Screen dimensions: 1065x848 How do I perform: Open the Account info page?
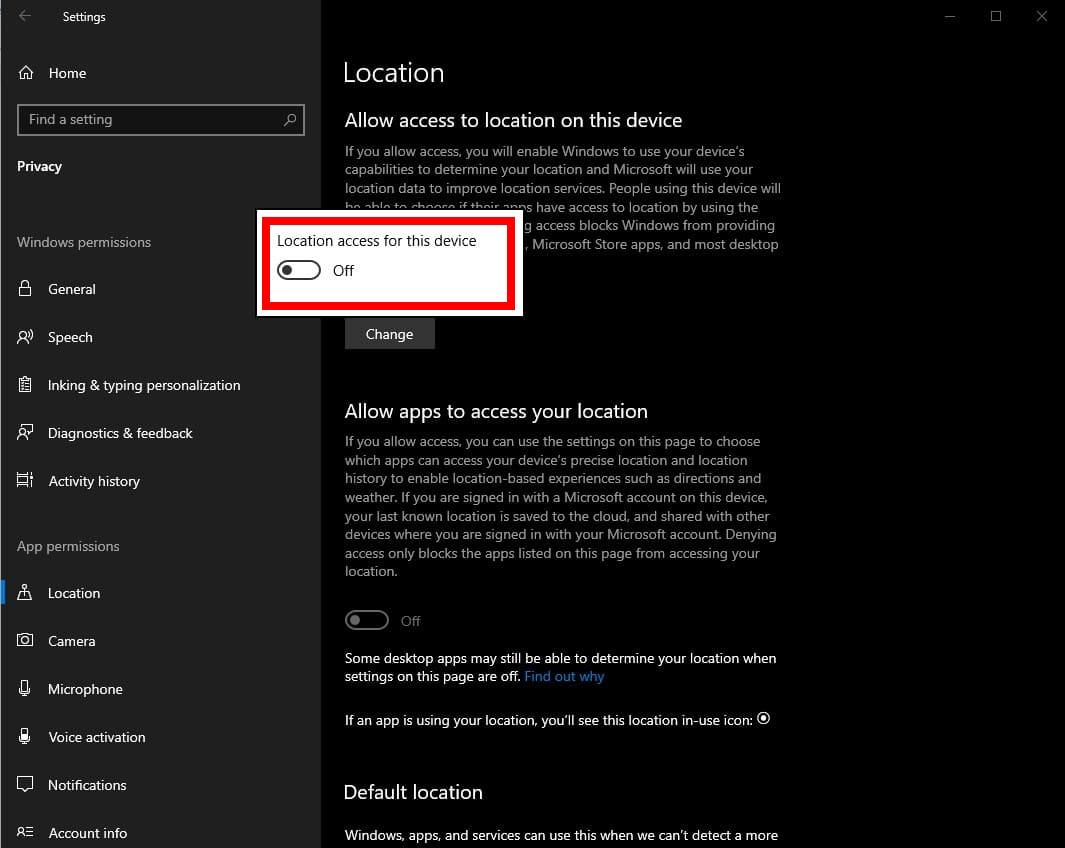tap(87, 833)
